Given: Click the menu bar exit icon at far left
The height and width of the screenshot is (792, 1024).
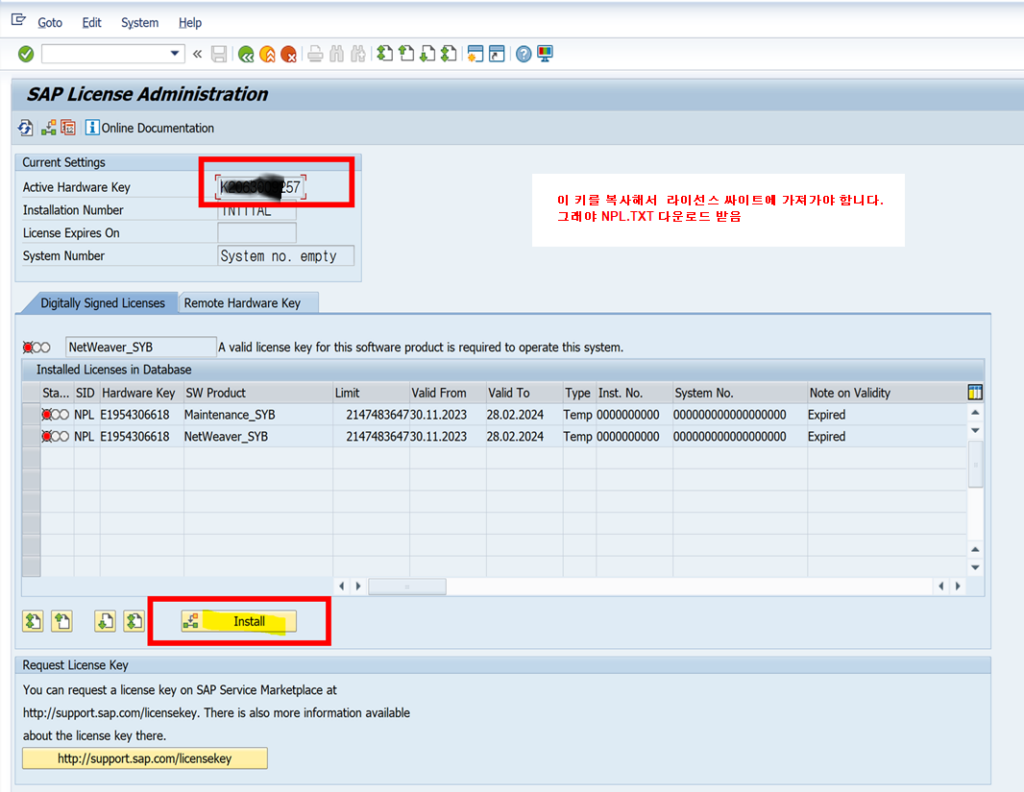Looking at the screenshot, I should point(18,20).
